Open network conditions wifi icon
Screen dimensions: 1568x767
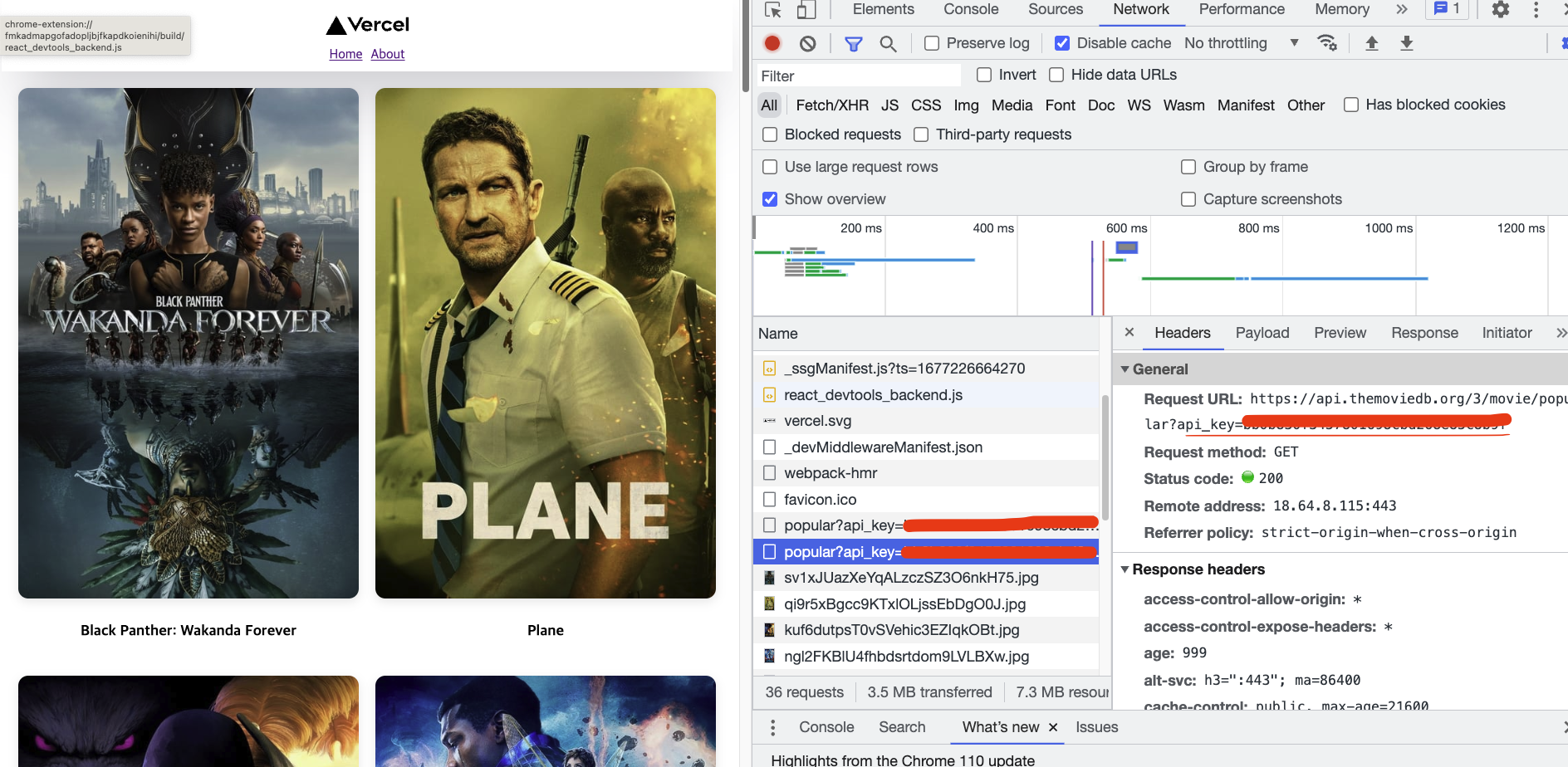tap(1327, 43)
